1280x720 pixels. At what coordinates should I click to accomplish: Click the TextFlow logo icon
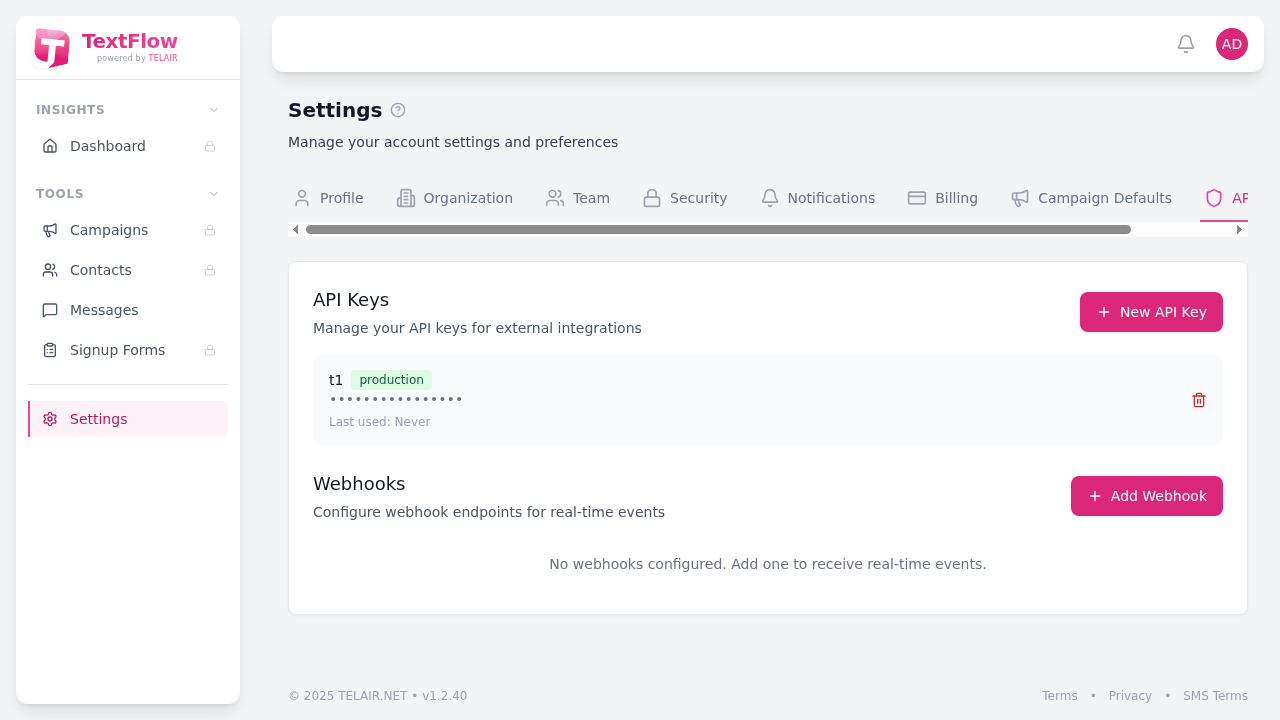click(52, 47)
